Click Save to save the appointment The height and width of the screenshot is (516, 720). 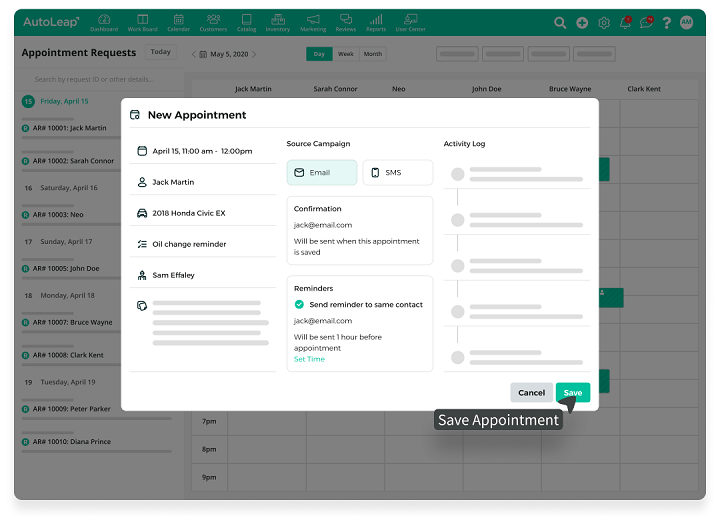click(x=572, y=393)
